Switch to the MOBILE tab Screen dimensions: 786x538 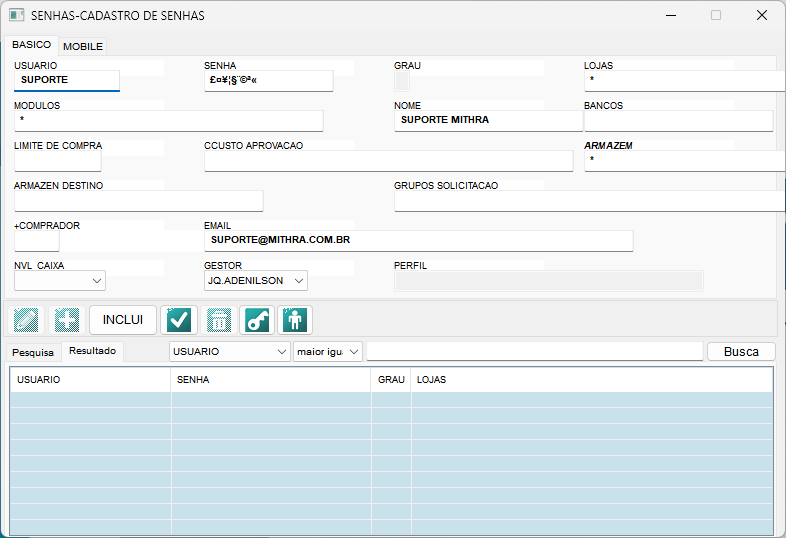point(83,46)
